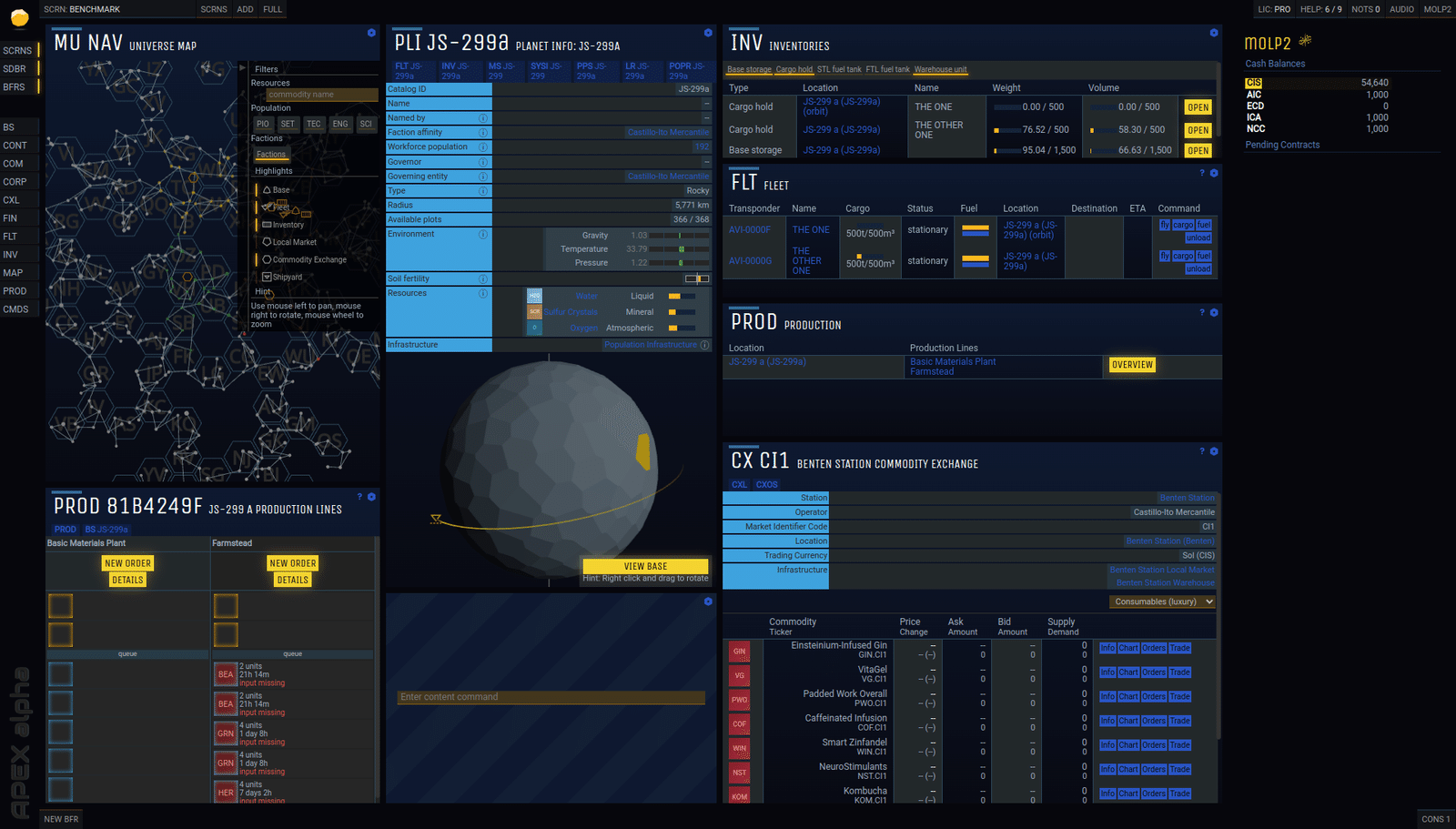This screenshot has height=829, width=1456.
Task: Click the Soil fertility indicator bar
Action: (x=697, y=278)
